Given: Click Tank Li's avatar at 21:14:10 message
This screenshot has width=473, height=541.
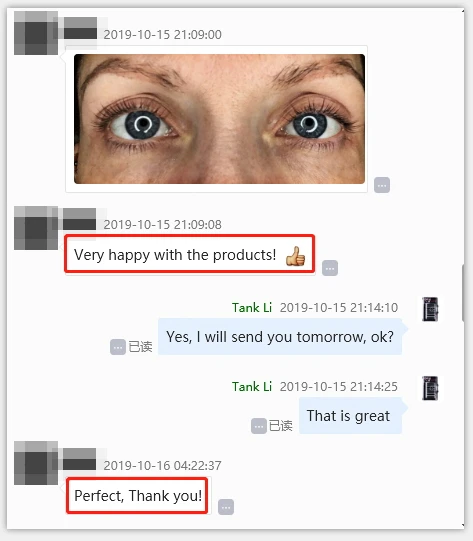Looking at the screenshot, I should coord(430,309).
